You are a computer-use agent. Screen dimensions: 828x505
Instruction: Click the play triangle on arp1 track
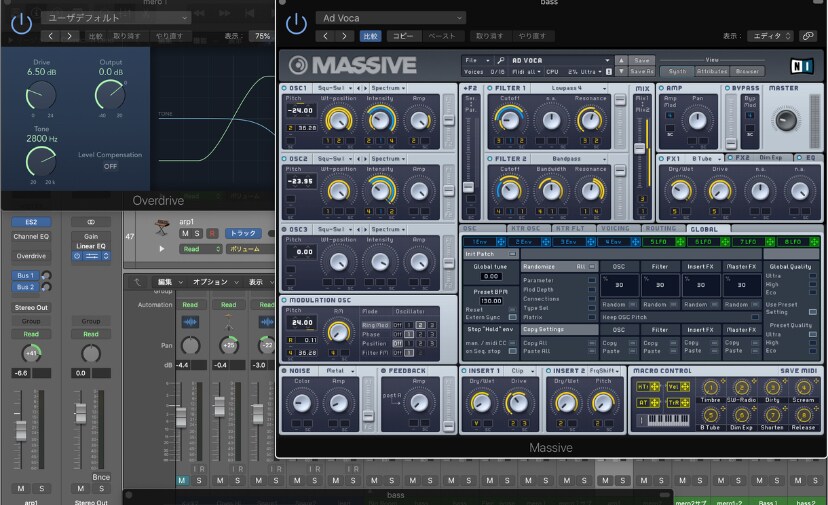162,249
